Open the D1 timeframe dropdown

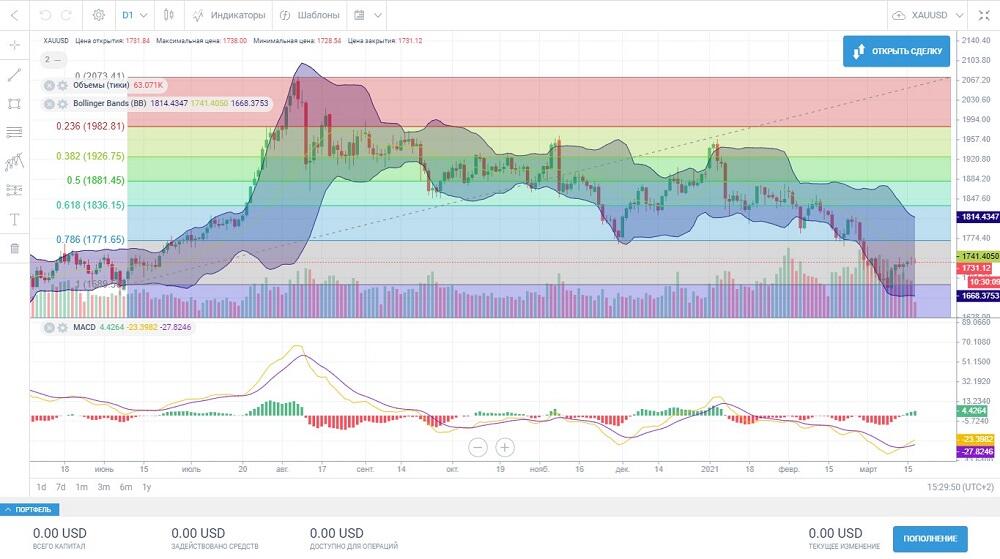[134, 15]
